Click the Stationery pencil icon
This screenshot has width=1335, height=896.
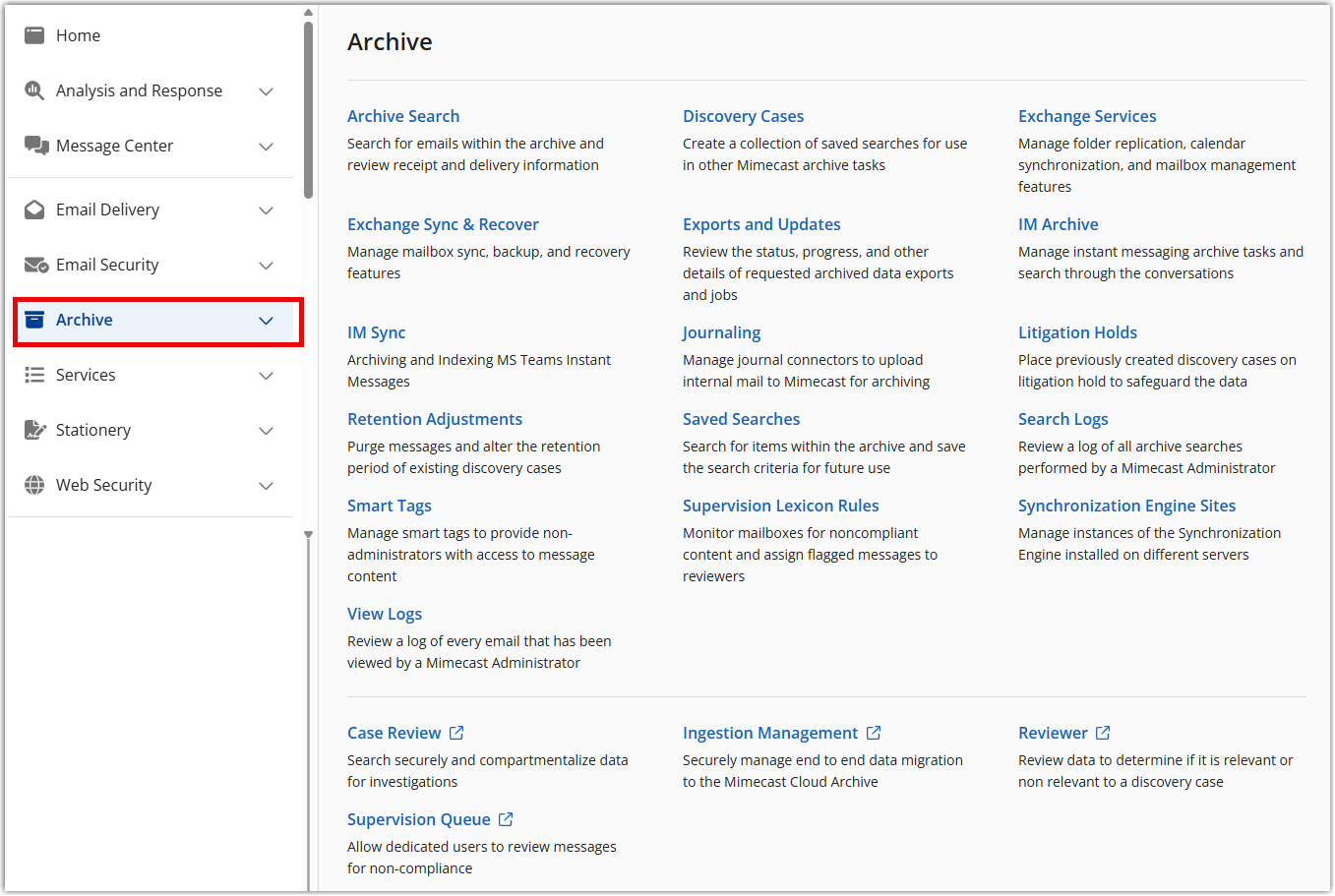(x=34, y=430)
